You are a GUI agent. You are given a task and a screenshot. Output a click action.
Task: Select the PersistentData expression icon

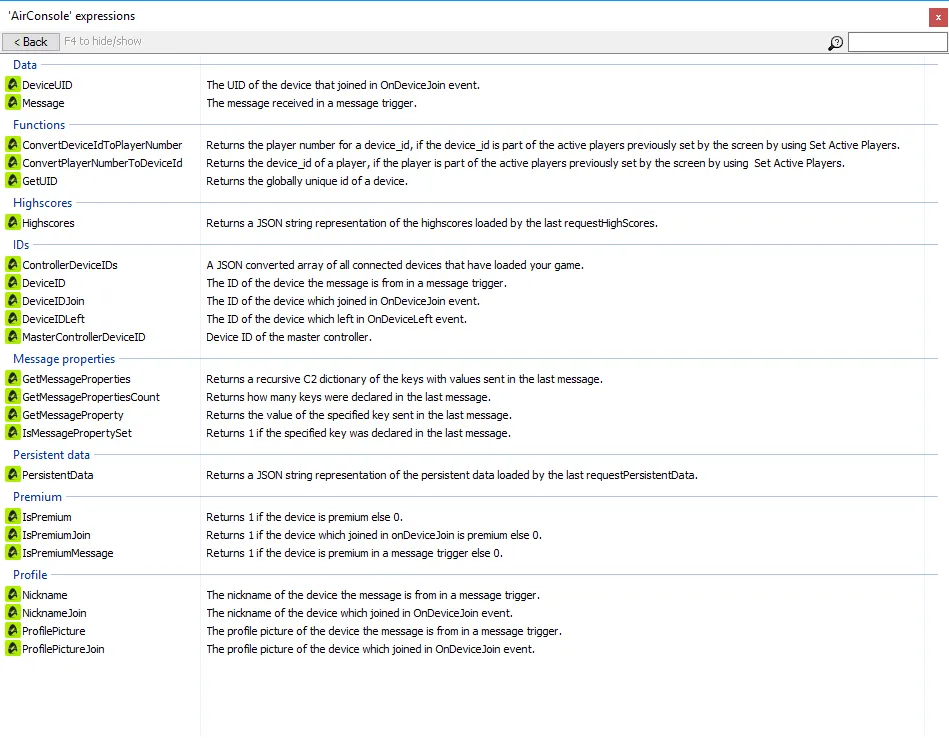coord(13,474)
